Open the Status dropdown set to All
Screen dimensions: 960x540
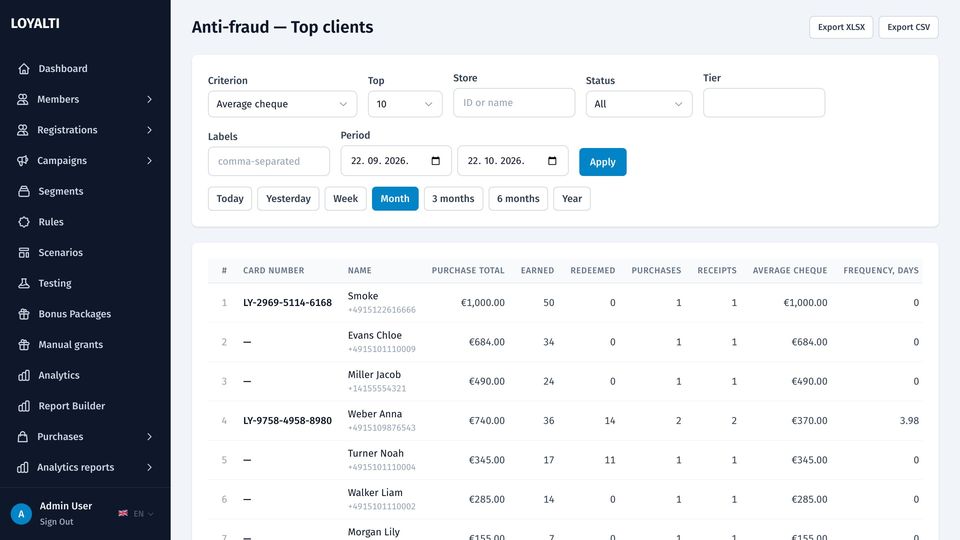[639, 104]
